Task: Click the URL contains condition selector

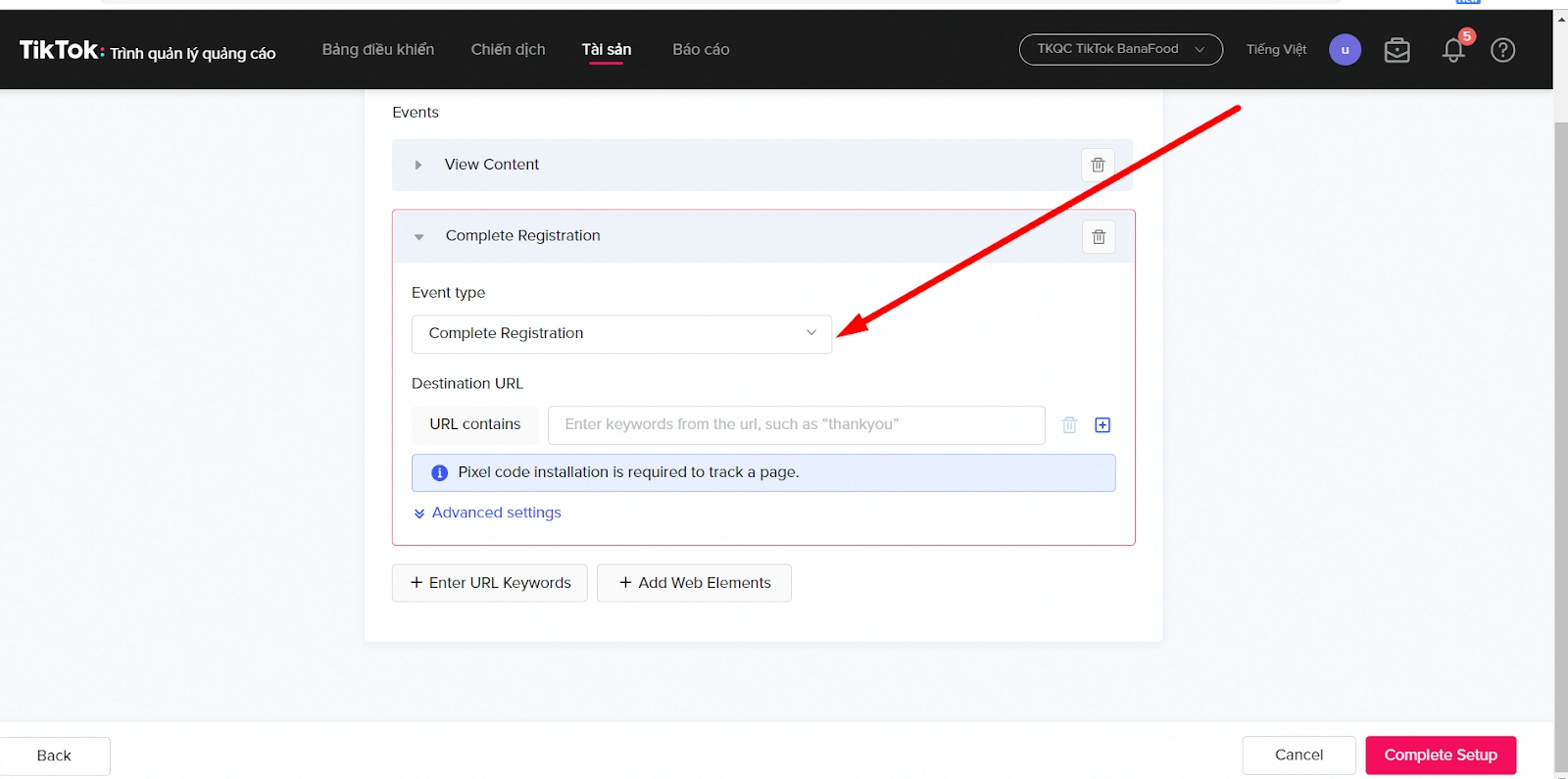Action: click(x=475, y=424)
